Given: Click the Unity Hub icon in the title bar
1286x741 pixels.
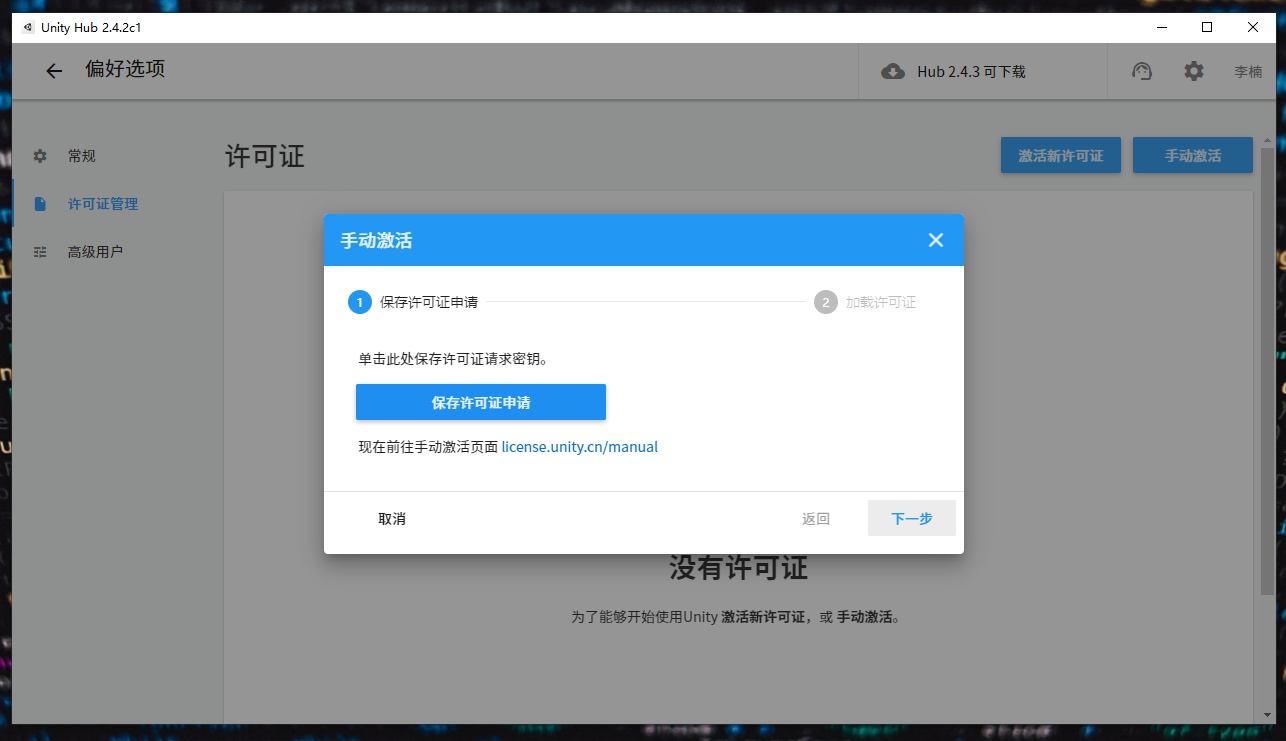Looking at the screenshot, I should [28, 28].
